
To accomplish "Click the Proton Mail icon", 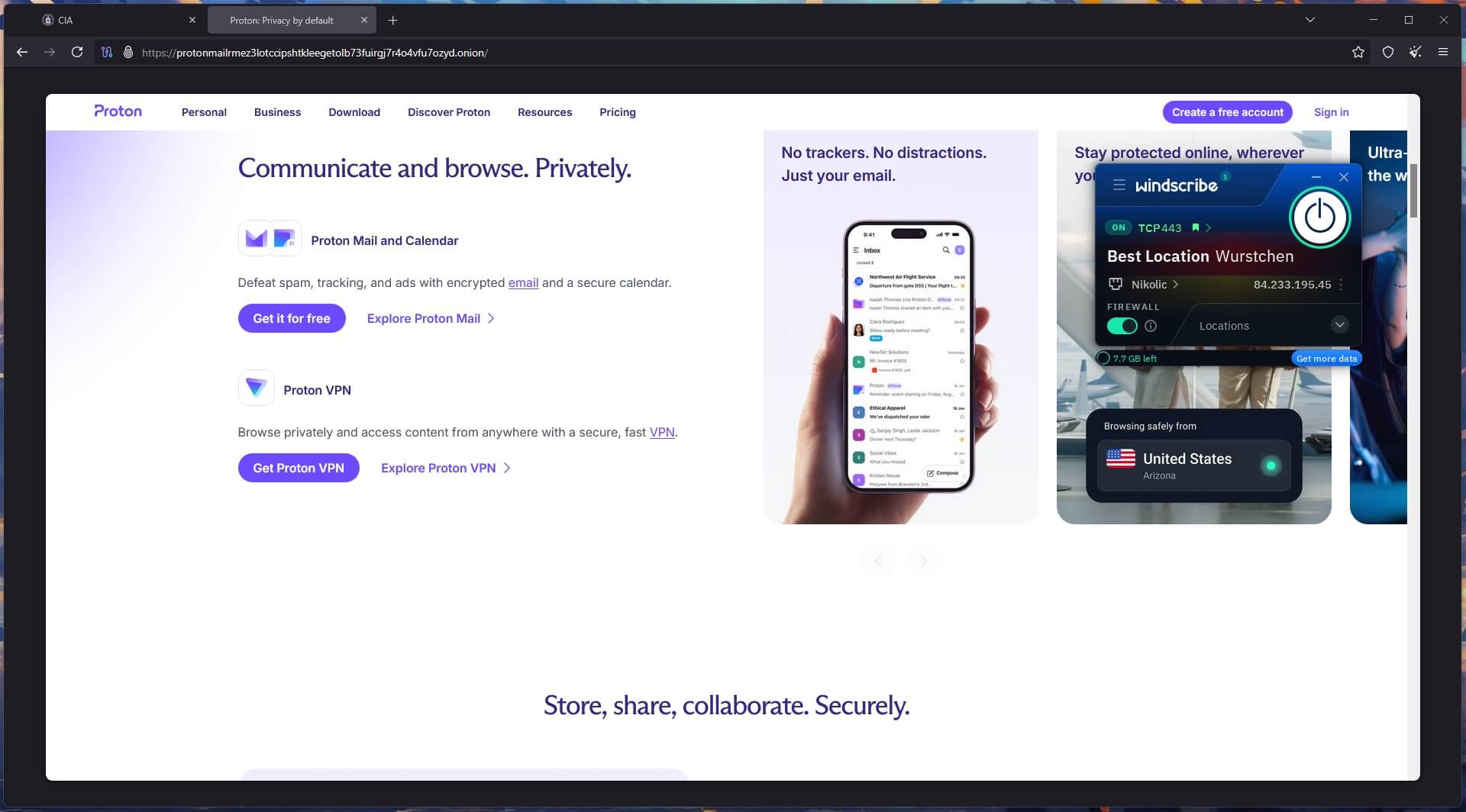I will point(256,239).
